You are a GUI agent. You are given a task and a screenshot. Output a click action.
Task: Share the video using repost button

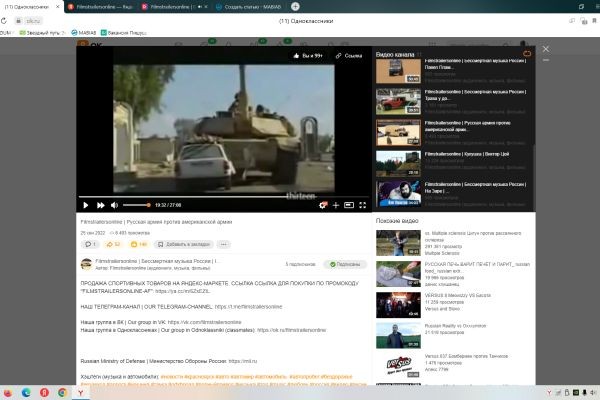(x=113, y=244)
